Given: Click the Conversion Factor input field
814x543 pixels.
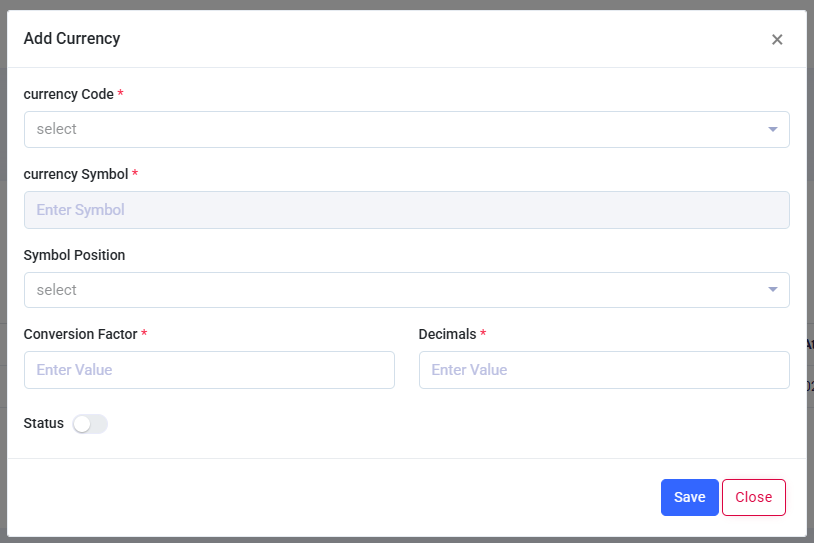Looking at the screenshot, I should 209,370.
